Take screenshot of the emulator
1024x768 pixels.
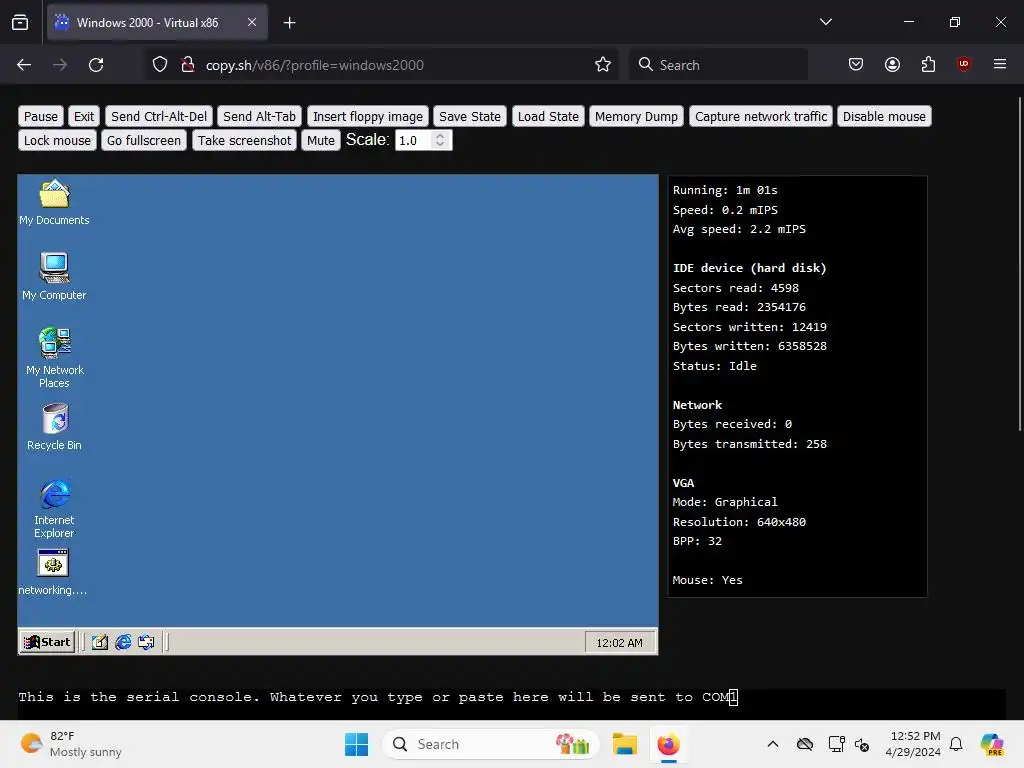pos(244,140)
